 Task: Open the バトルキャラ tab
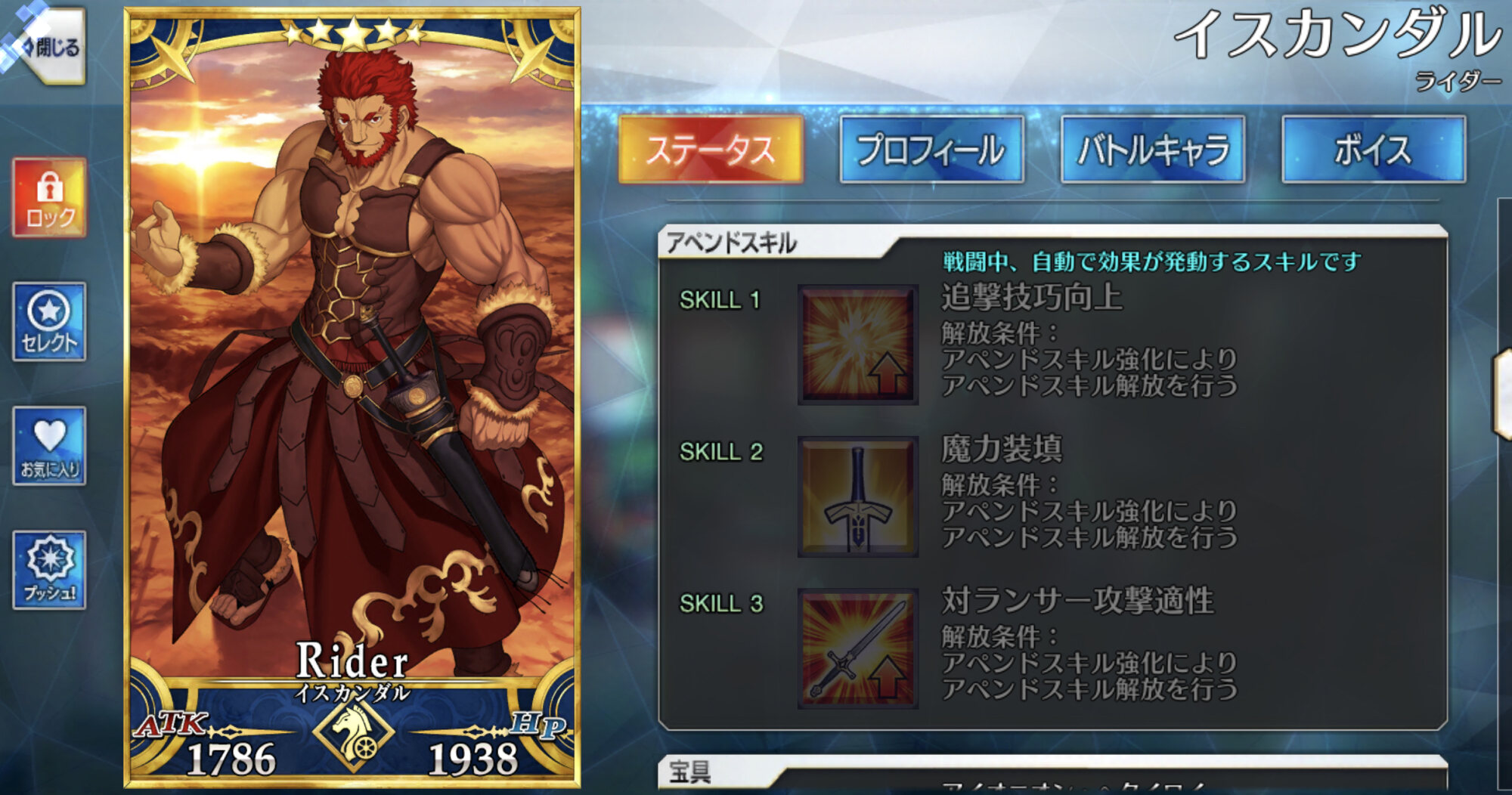(1153, 150)
